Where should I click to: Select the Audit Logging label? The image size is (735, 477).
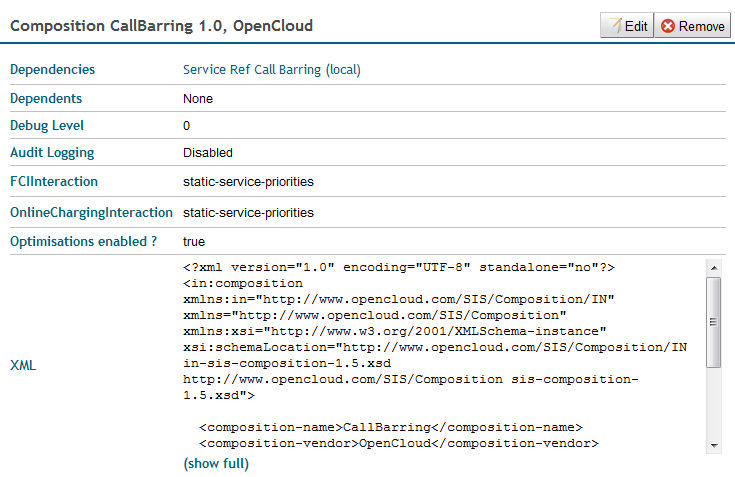click(52, 153)
